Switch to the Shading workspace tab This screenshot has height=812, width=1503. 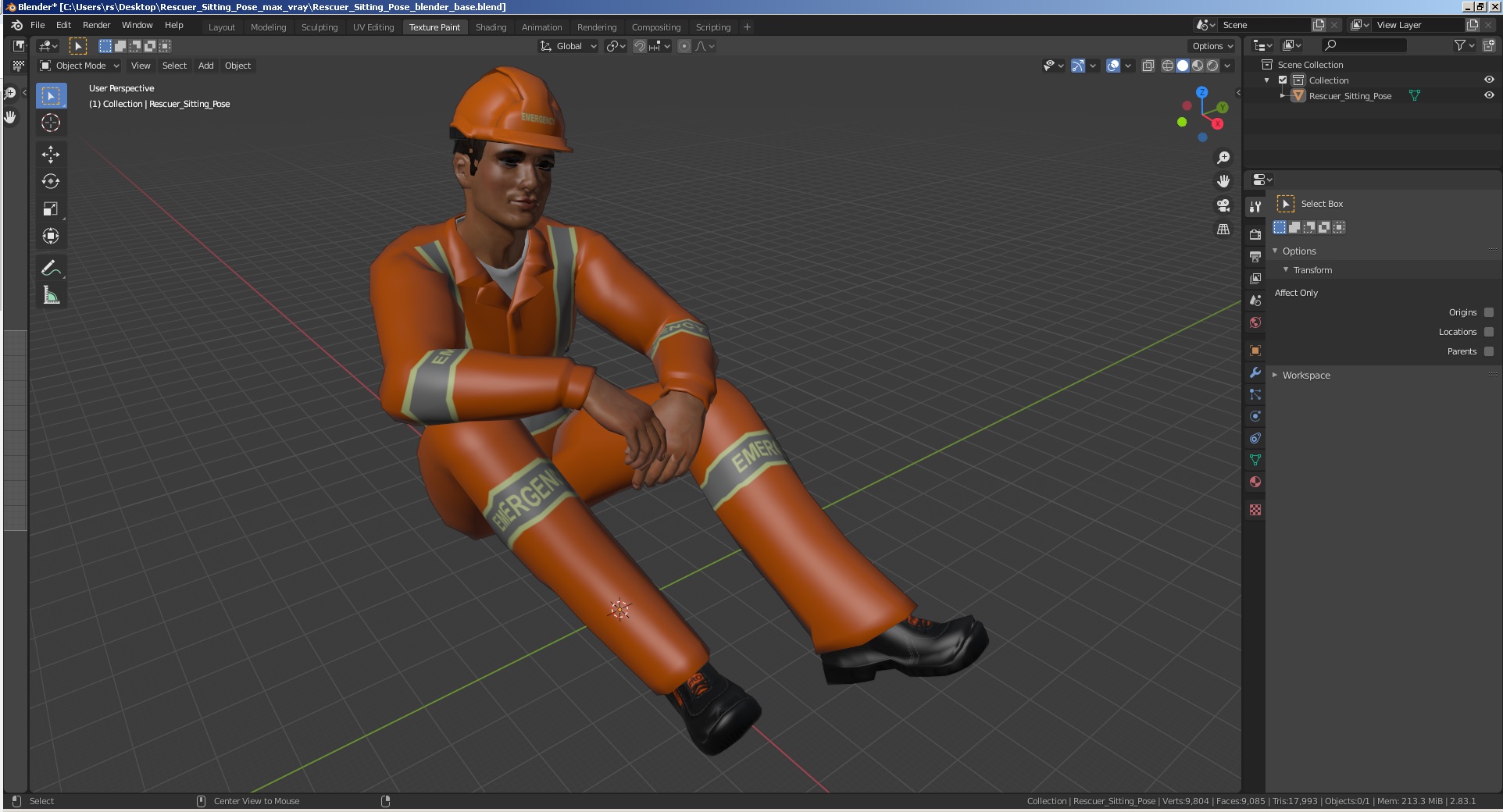[491, 27]
